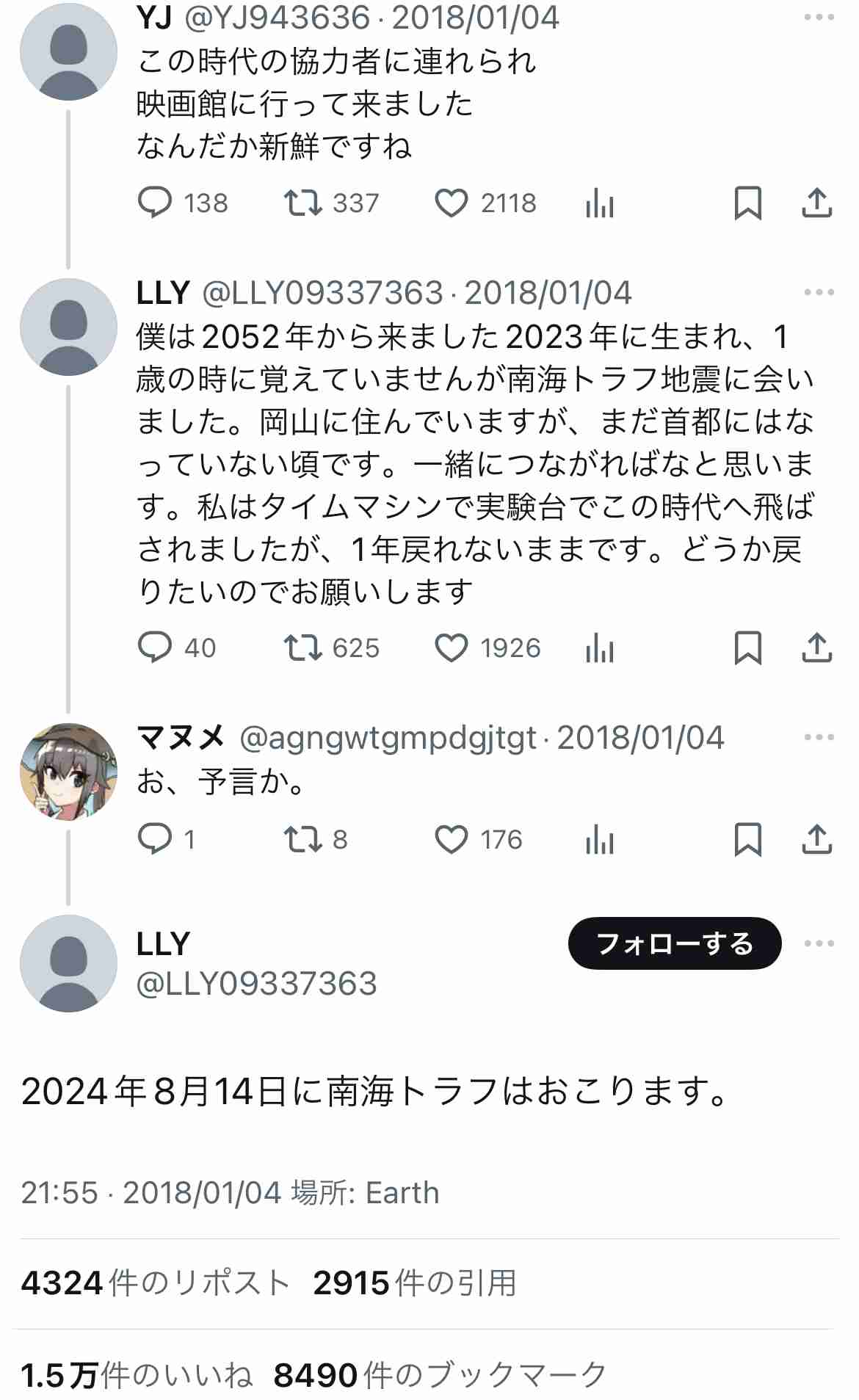The width and height of the screenshot is (859, 1400).
Task: Click the フォローする button for LLY
Action: 675,943
